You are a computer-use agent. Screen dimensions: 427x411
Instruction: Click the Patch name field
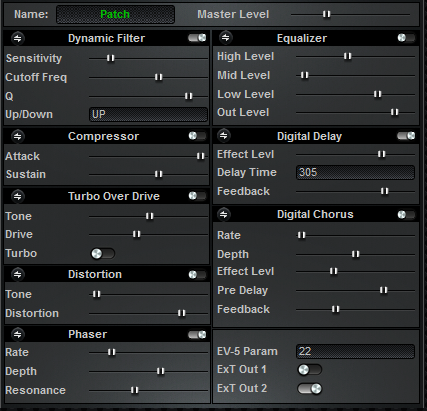pos(115,14)
